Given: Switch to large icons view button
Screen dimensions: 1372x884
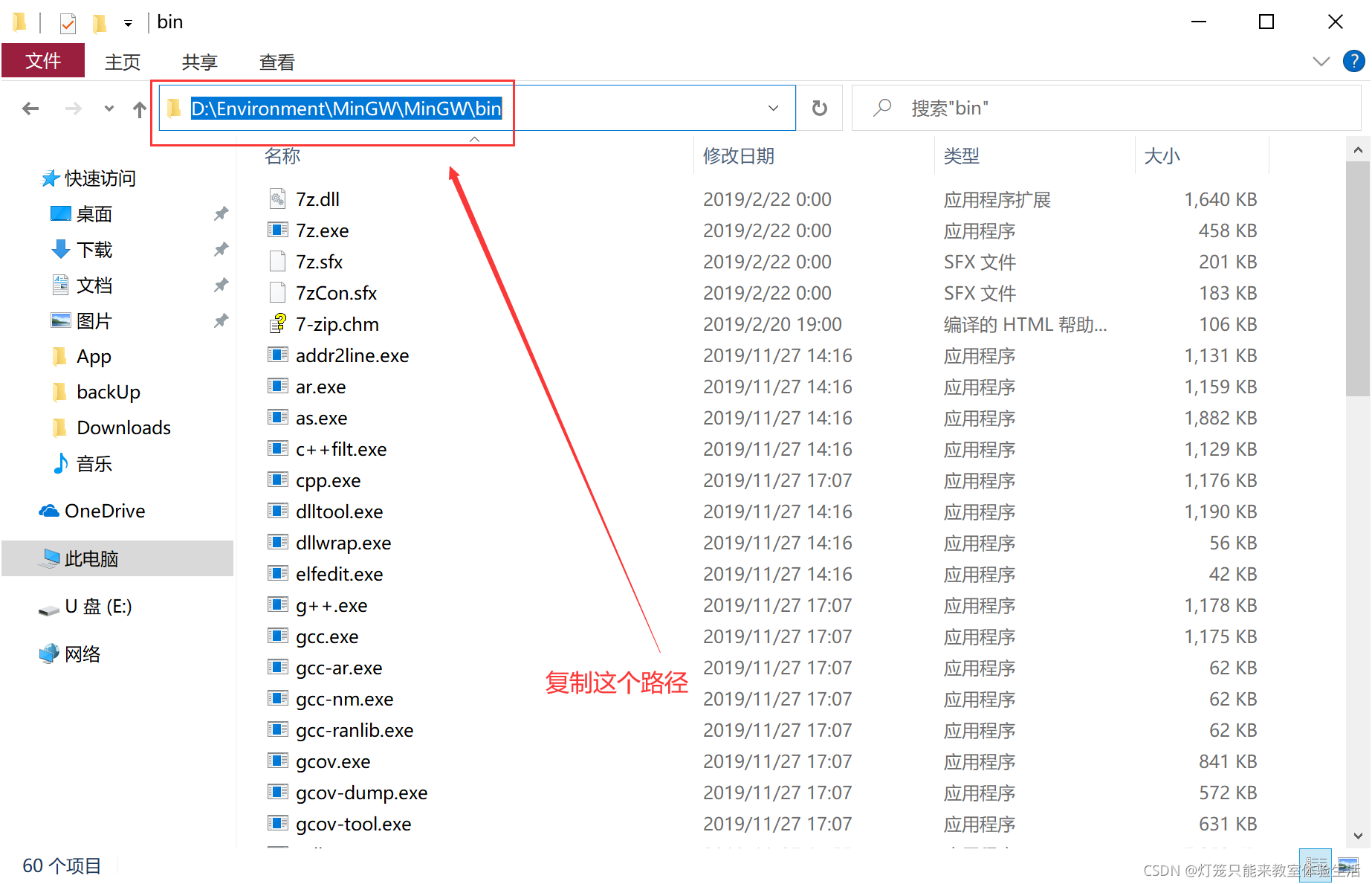Looking at the screenshot, I should 1348,866.
